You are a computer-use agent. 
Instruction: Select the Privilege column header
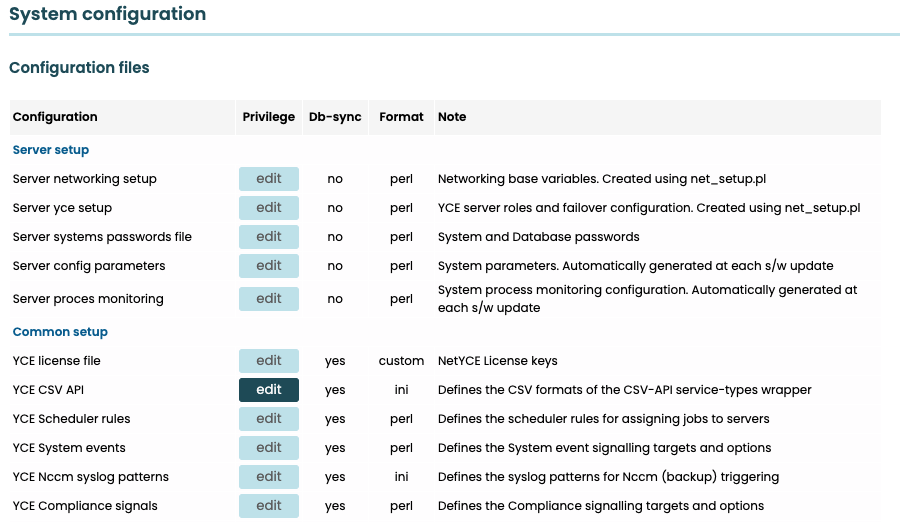point(268,117)
